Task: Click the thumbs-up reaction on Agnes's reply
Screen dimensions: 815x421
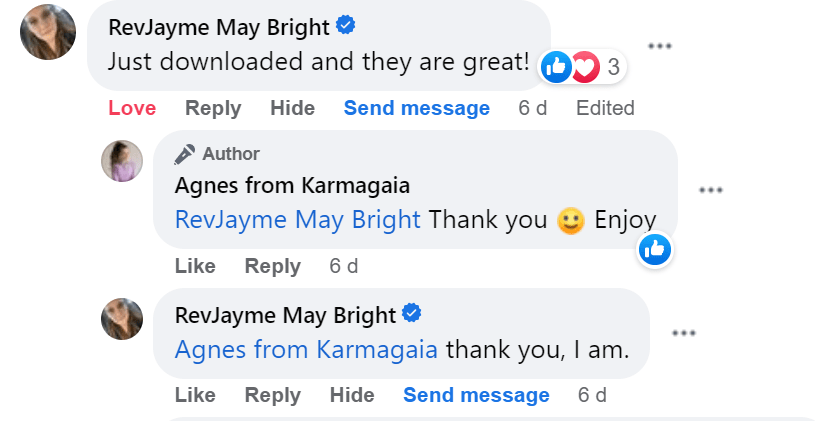Action: [x=656, y=250]
